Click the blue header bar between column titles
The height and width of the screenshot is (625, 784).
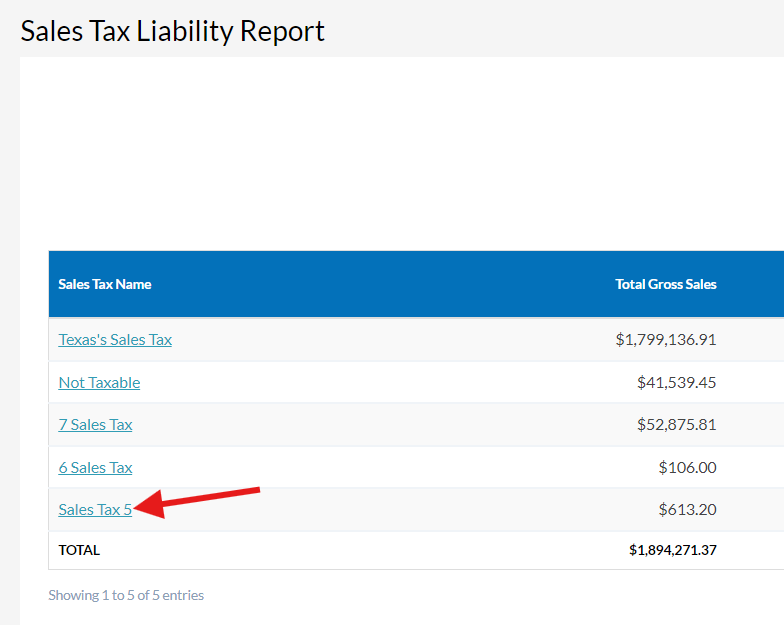[380, 284]
